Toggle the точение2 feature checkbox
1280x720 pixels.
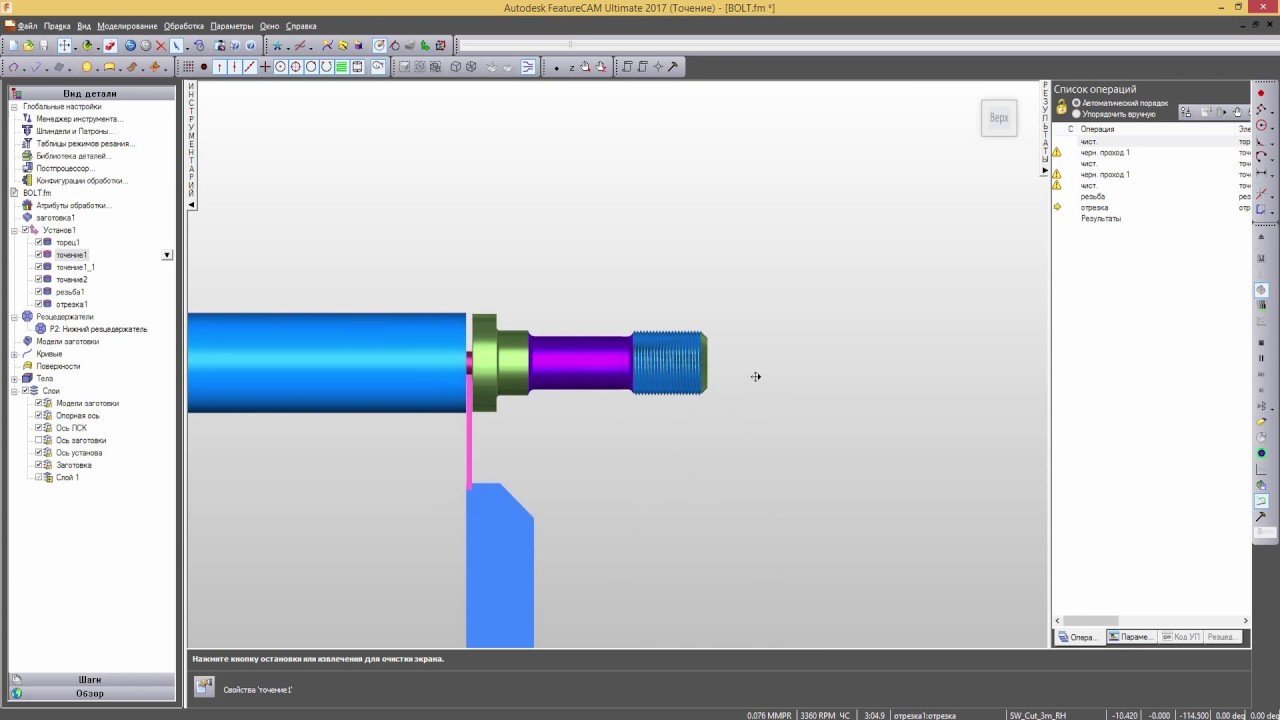coord(39,280)
